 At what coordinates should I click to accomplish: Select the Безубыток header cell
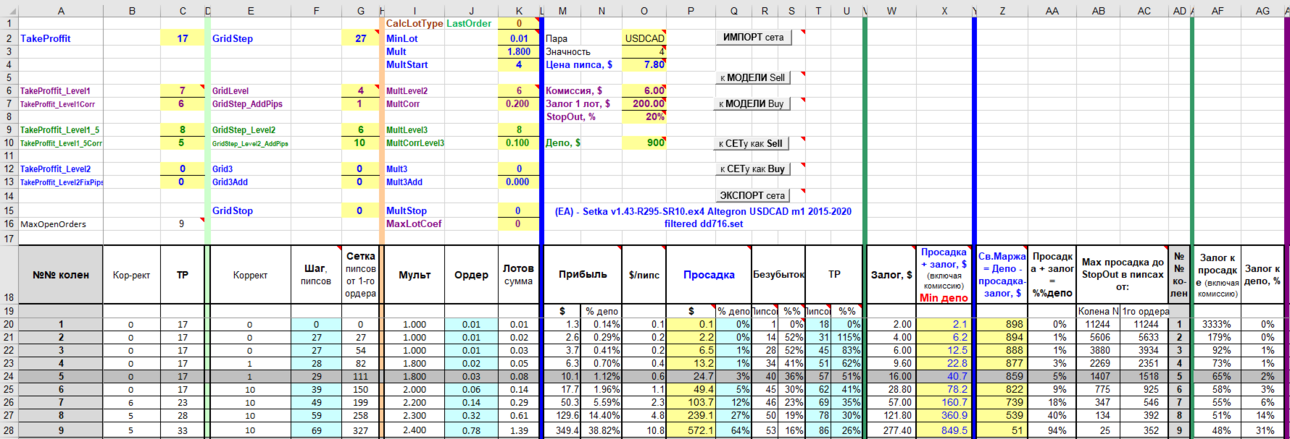click(x=777, y=274)
